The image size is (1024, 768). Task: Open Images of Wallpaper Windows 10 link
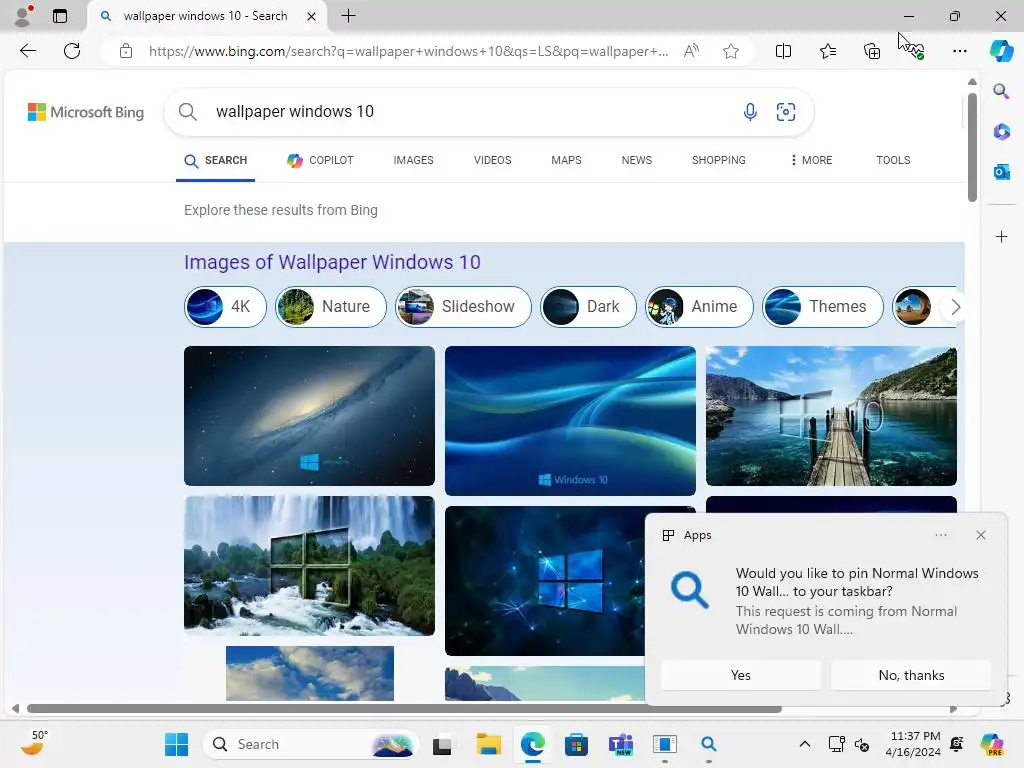point(332,263)
